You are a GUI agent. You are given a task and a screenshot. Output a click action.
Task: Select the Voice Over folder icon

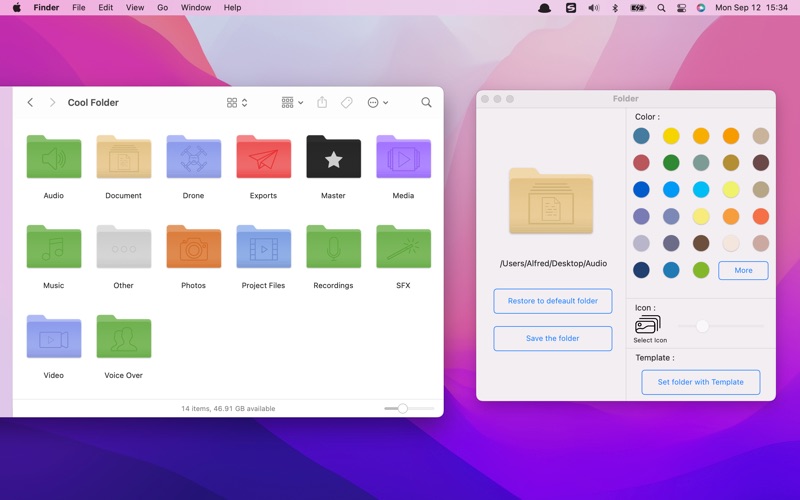[123, 336]
